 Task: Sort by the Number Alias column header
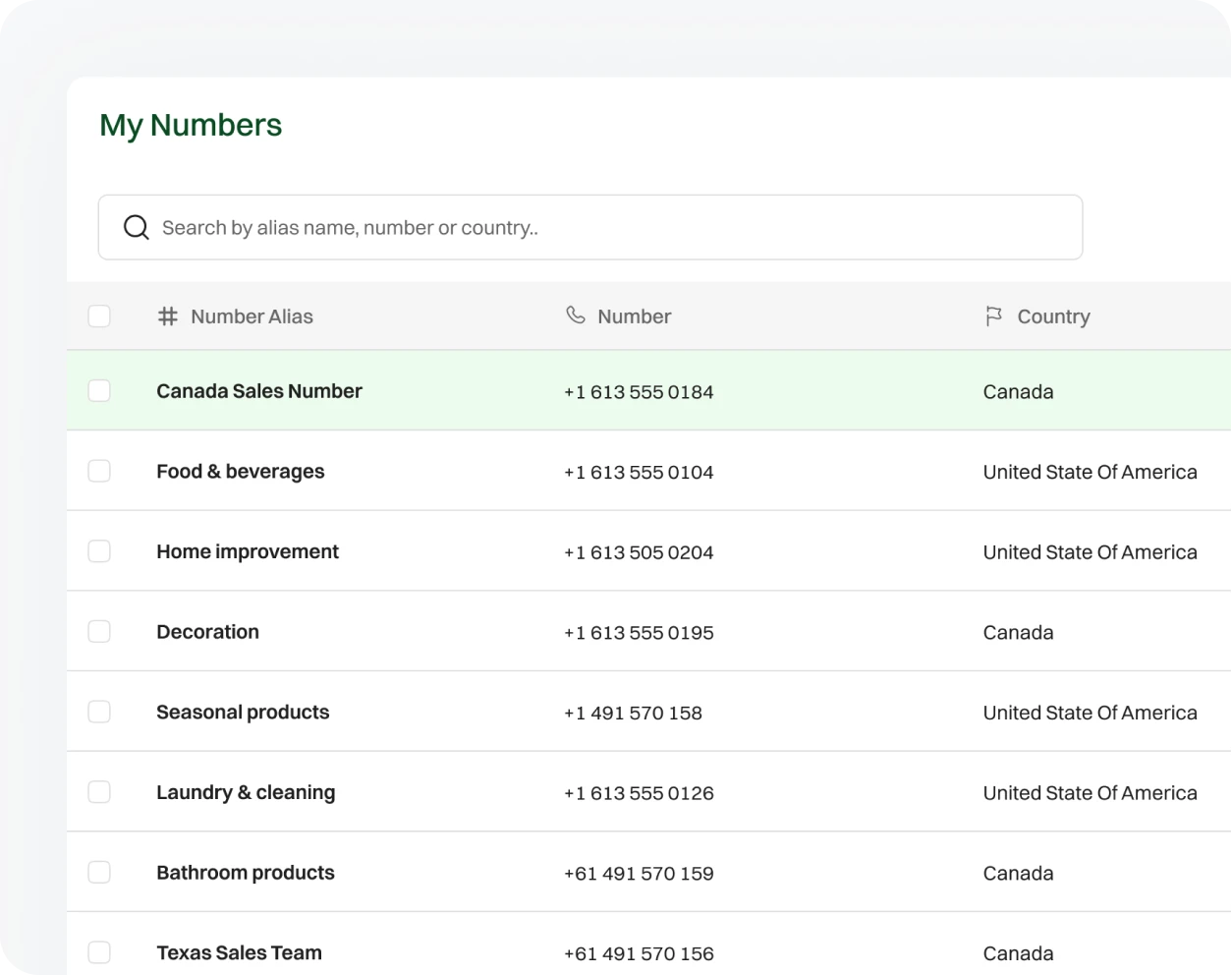[x=252, y=316]
